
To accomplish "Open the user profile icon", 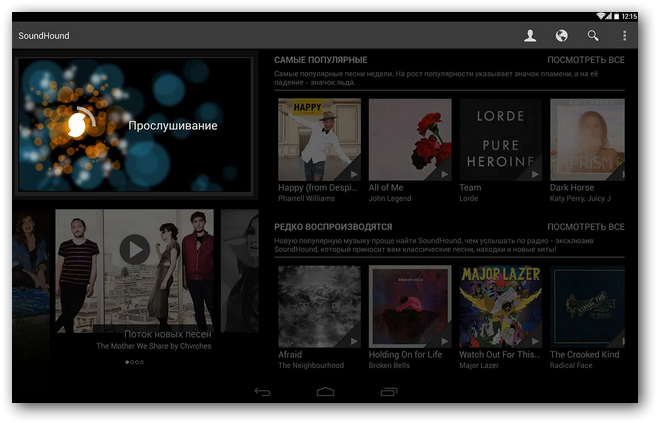I will [530, 36].
